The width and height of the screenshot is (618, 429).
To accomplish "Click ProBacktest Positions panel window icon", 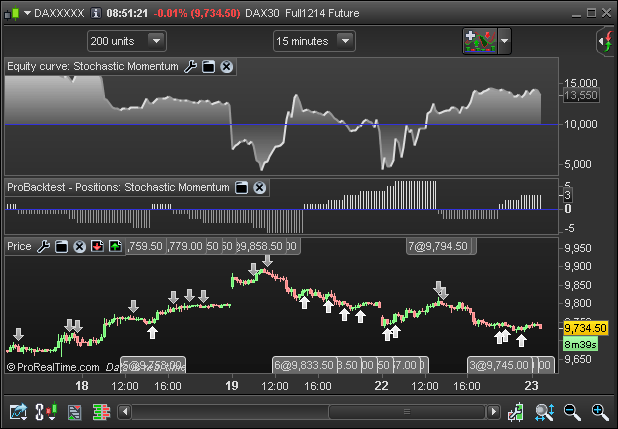I will pyautogui.click(x=242, y=188).
